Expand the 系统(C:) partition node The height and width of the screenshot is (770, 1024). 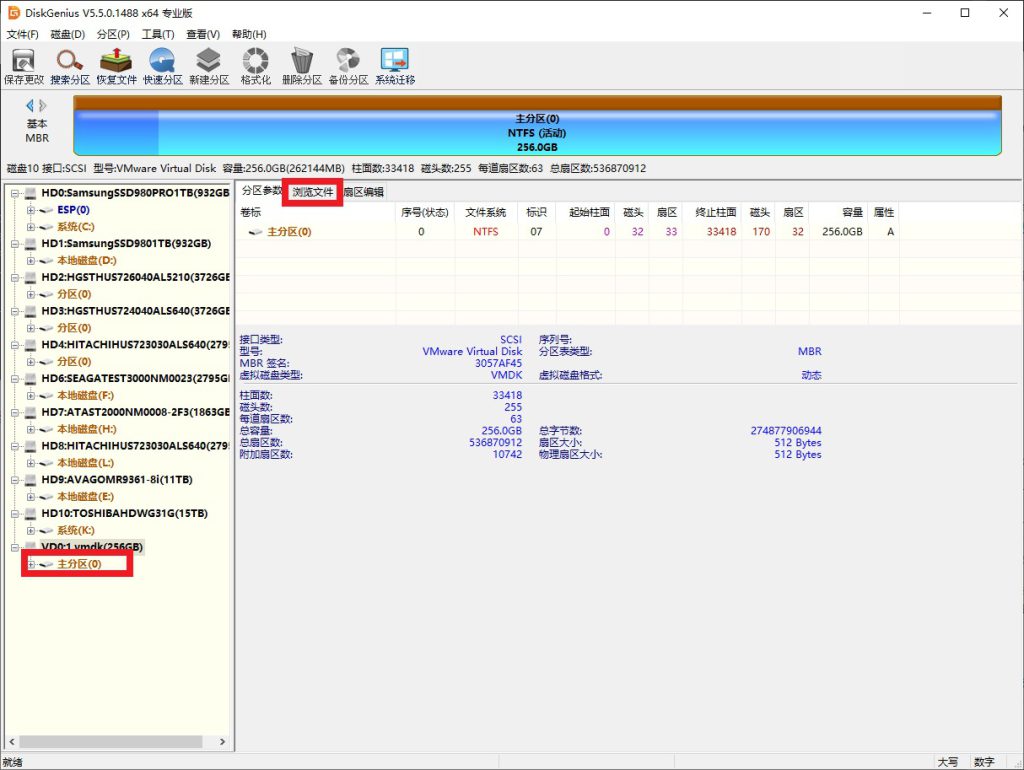(31, 227)
